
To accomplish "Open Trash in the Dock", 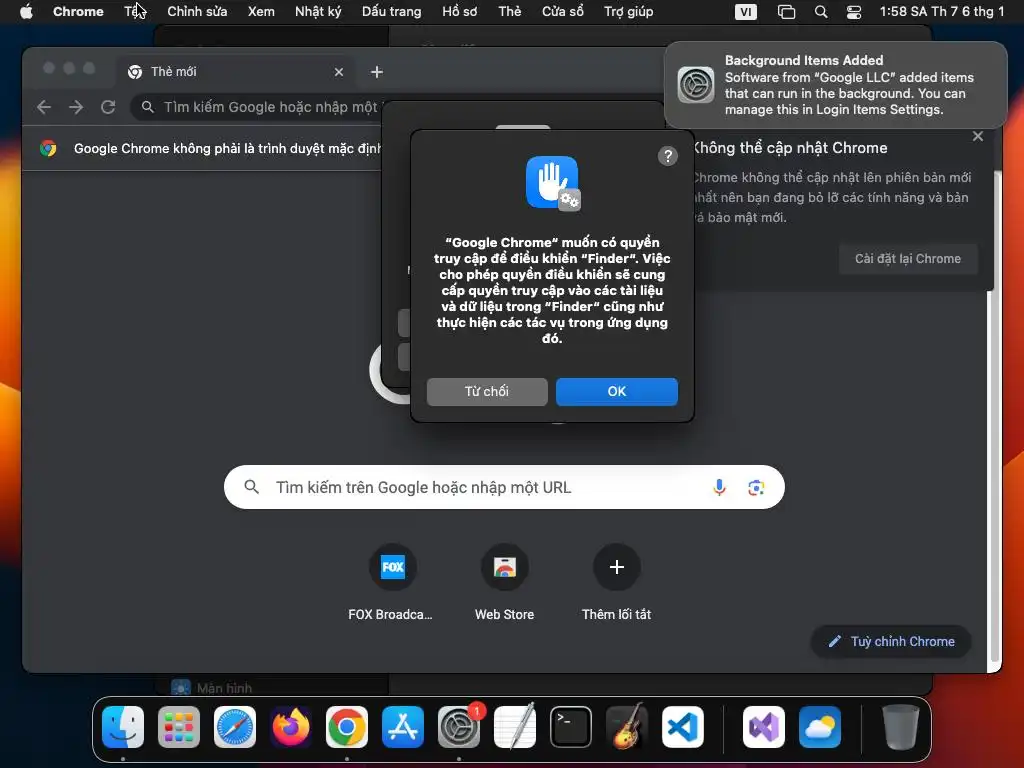I will [901, 727].
